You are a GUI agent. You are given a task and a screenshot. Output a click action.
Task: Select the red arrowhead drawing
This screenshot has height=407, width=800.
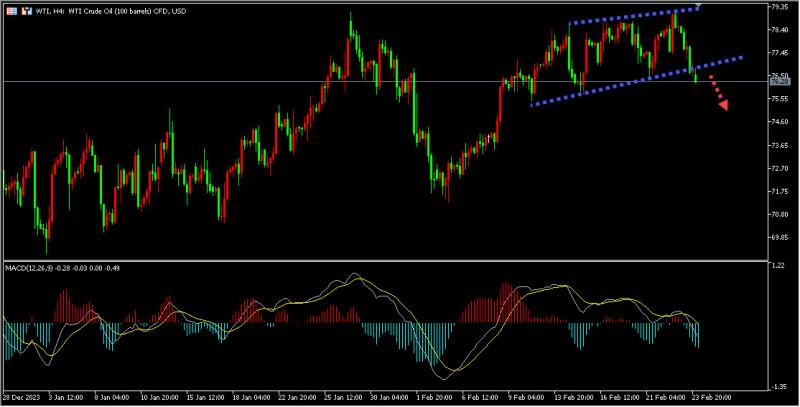point(722,103)
